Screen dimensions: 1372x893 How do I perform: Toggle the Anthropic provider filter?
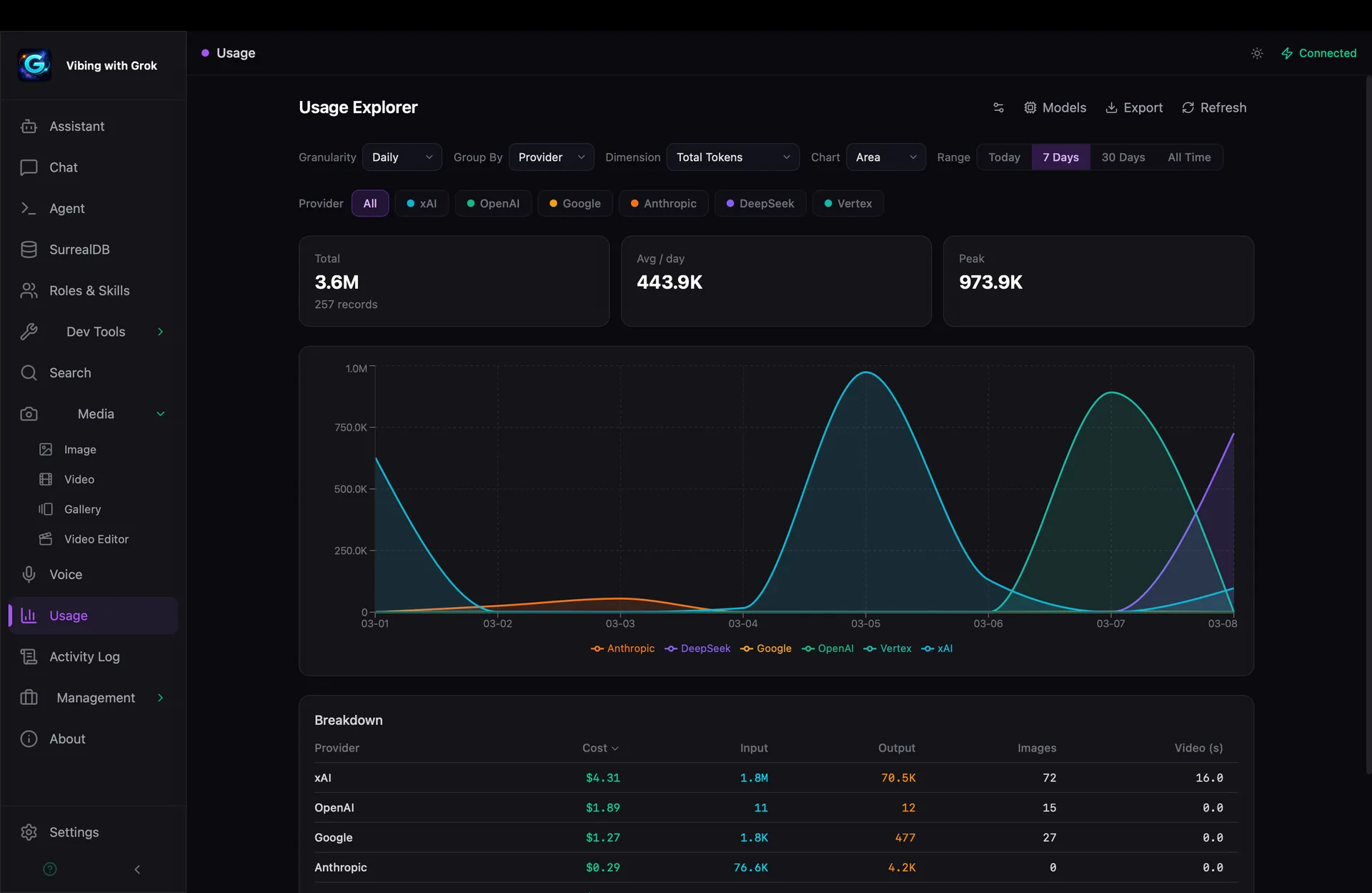[x=663, y=203]
